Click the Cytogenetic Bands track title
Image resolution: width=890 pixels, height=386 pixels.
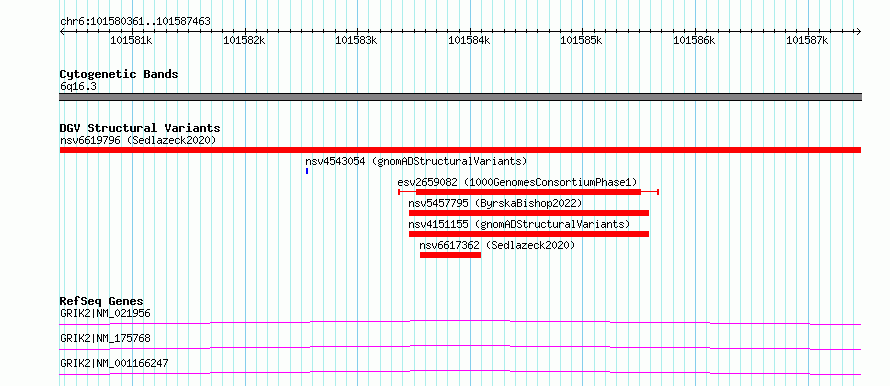pos(119,74)
